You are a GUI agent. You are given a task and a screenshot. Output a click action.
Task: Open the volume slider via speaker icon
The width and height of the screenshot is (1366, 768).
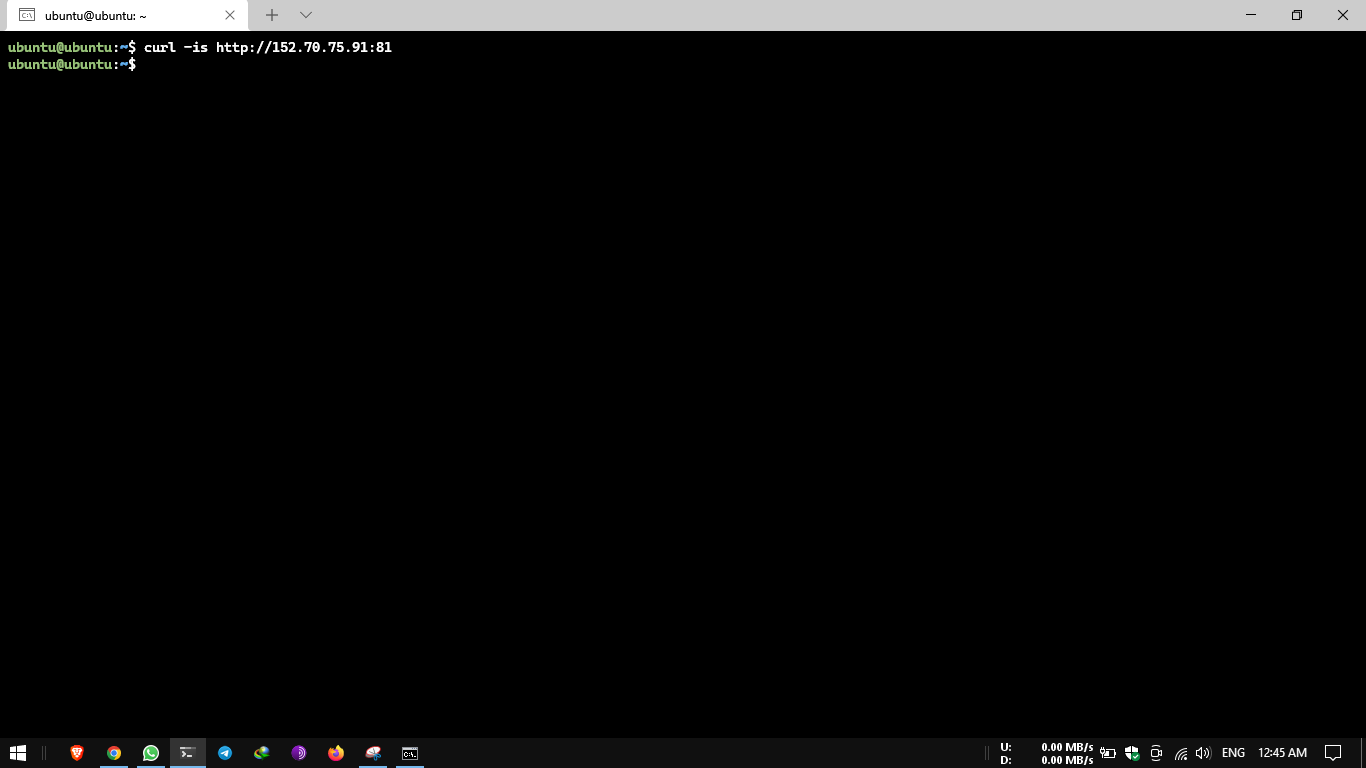click(1202, 753)
